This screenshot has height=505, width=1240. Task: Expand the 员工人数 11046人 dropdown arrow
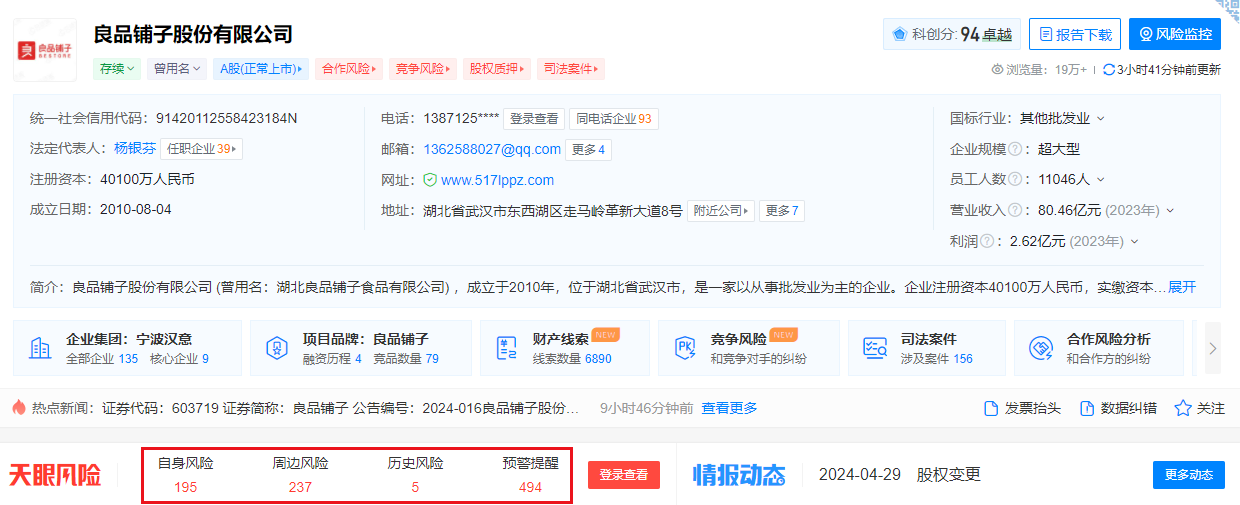1101,180
